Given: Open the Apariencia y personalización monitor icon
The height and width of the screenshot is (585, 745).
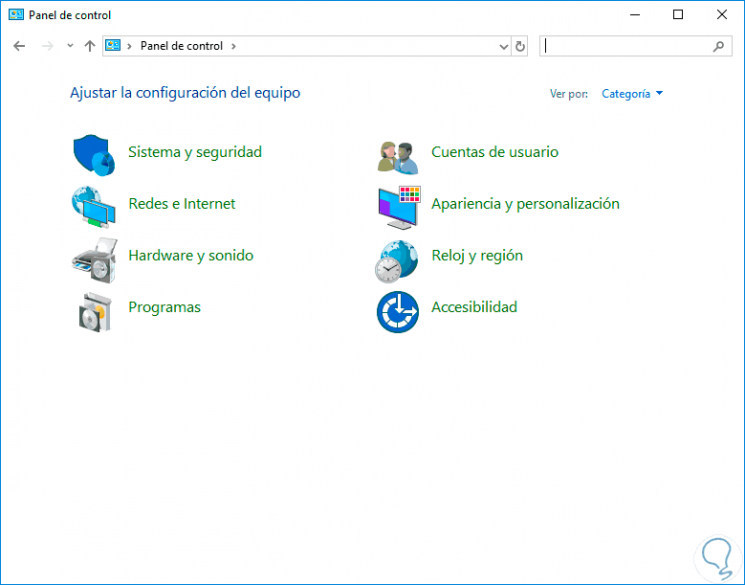Looking at the screenshot, I should pyautogui.click(x=400, y=208).
